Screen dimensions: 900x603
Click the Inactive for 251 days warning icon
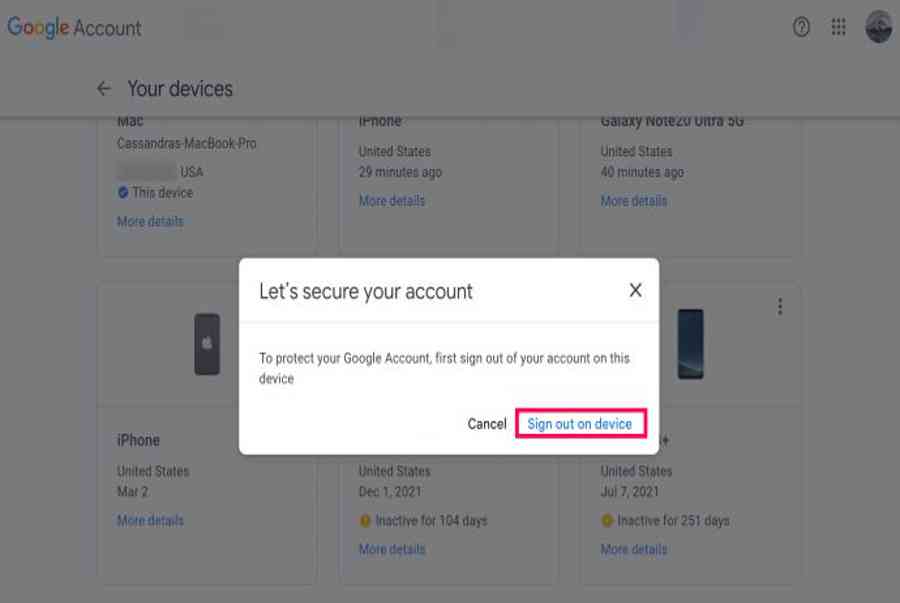(607, 521)
